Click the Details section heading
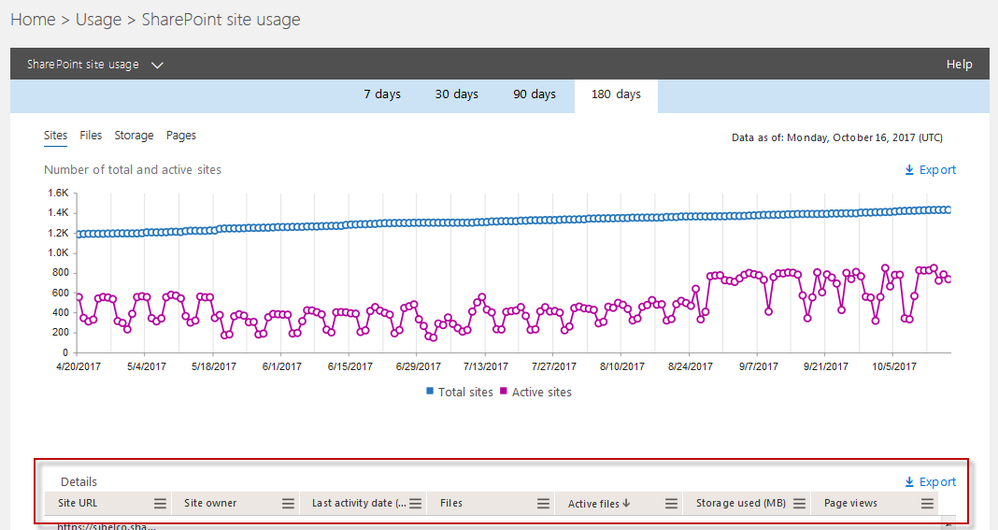The image size is (998, 530). click(79, 482)
